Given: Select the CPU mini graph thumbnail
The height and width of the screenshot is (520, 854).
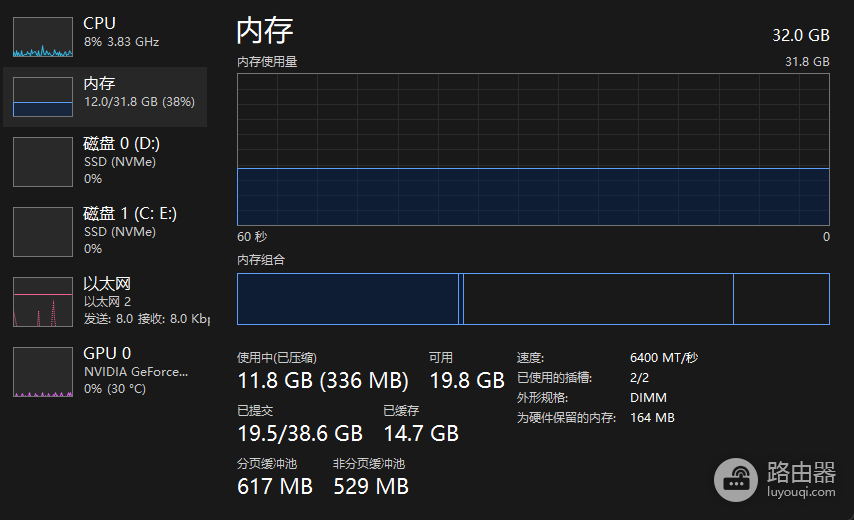Looking at the screenshot, I should pyautogui.click(x=43, y=37).
